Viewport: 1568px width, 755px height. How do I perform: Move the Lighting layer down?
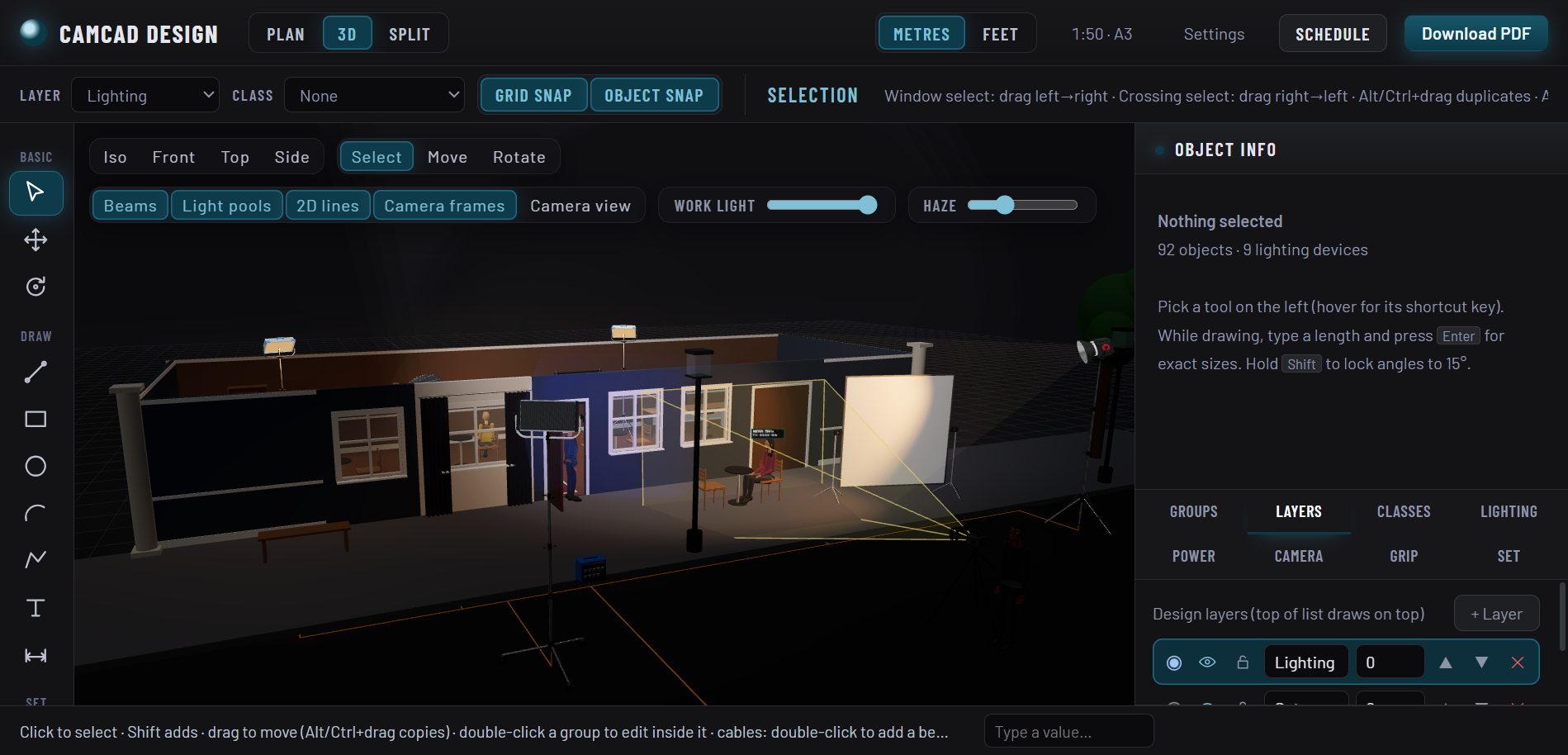1482,662
